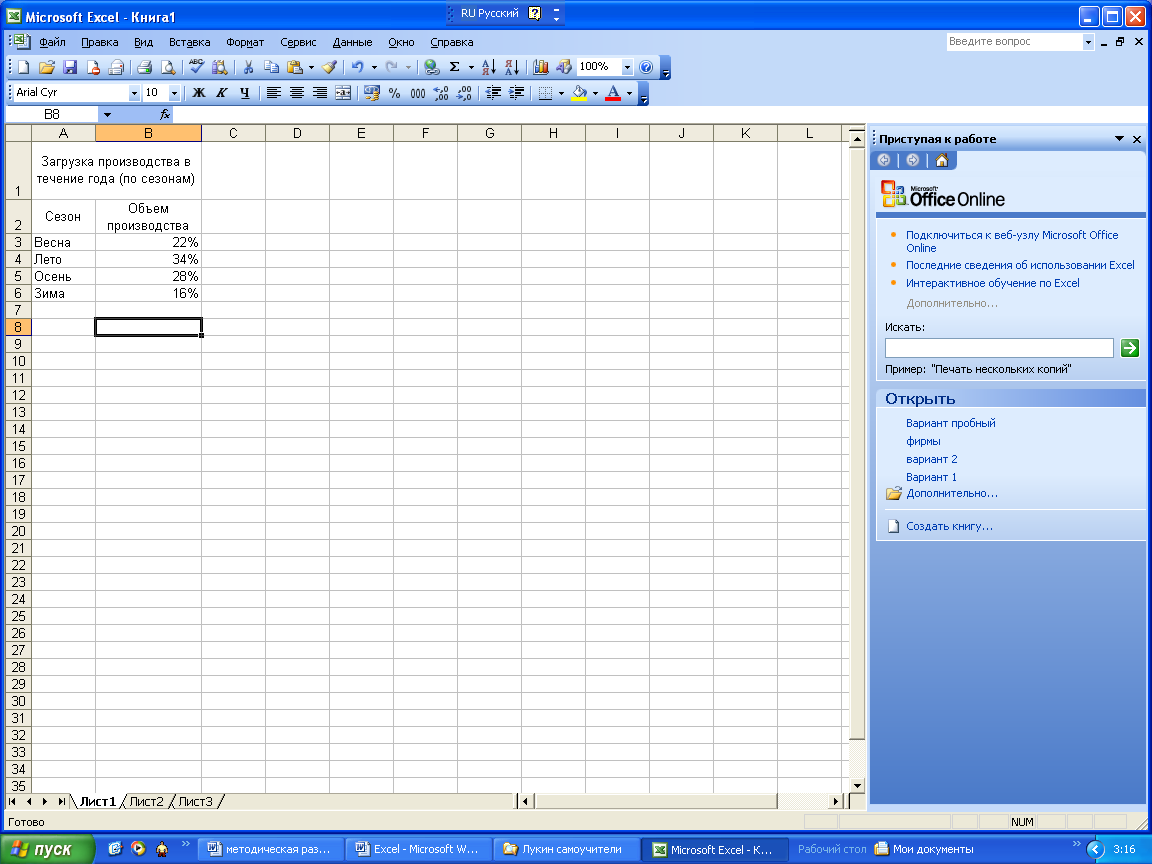Align cell text right
Screen dimensions: 1152x864
[320, 93]
